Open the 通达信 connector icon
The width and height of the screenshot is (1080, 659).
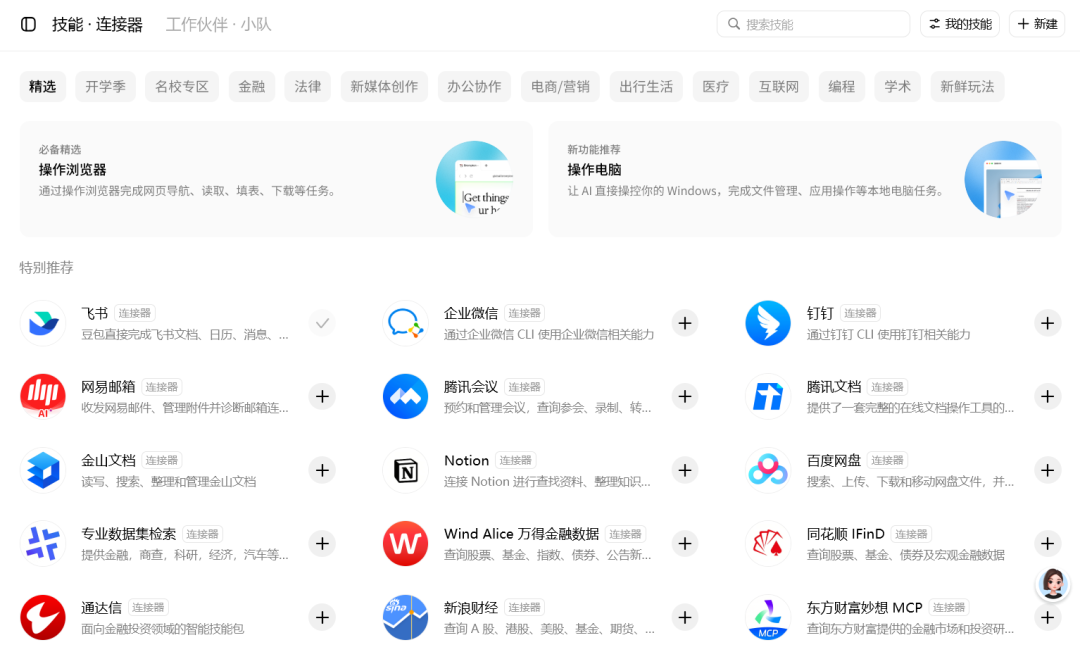point(43,618)
